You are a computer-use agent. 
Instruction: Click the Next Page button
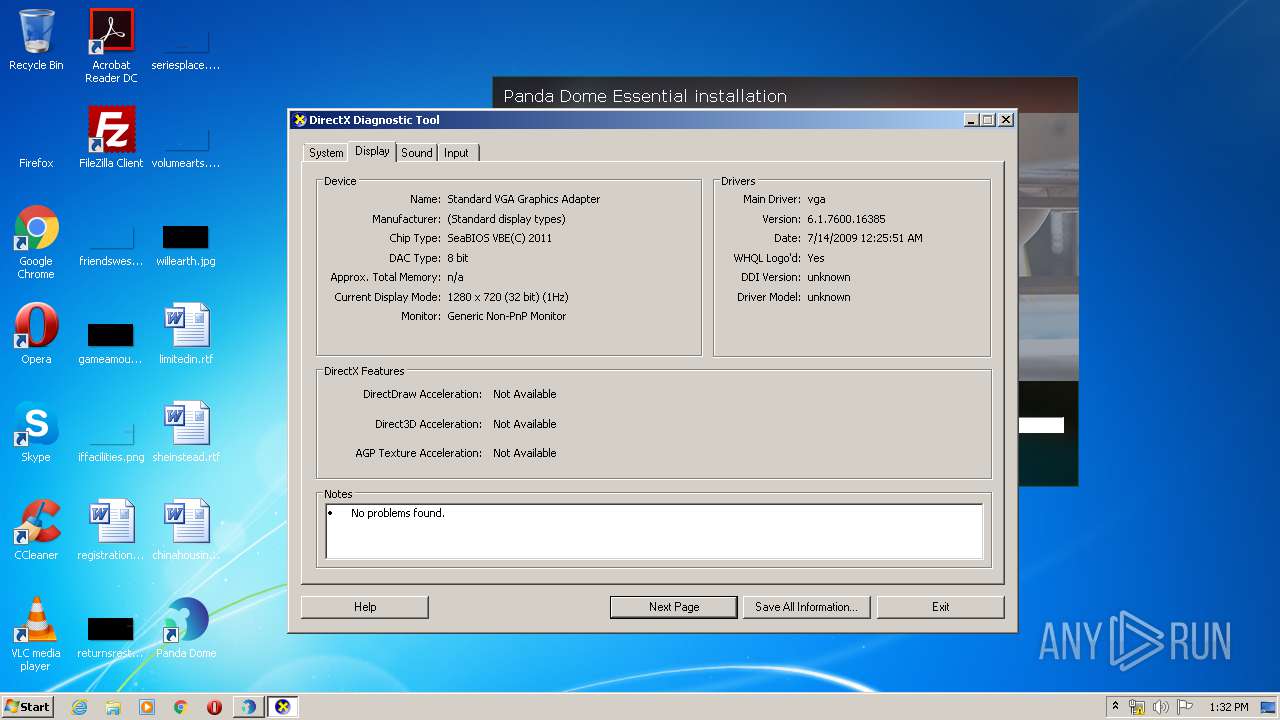(x=674, y=607)
